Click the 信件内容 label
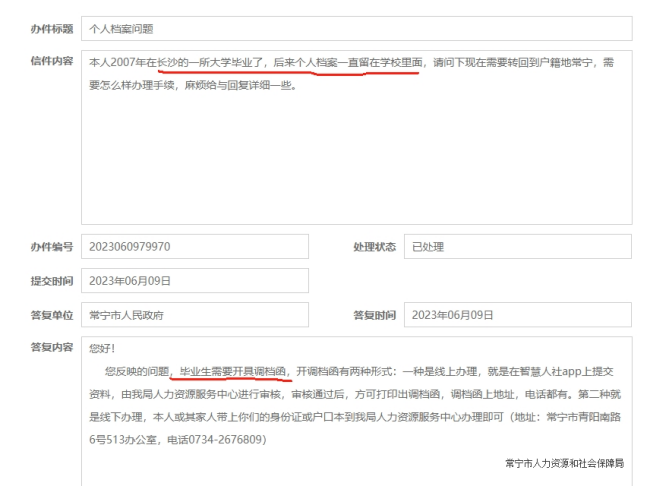This screenshot has height=486, width=650. (x=52, y=61)
